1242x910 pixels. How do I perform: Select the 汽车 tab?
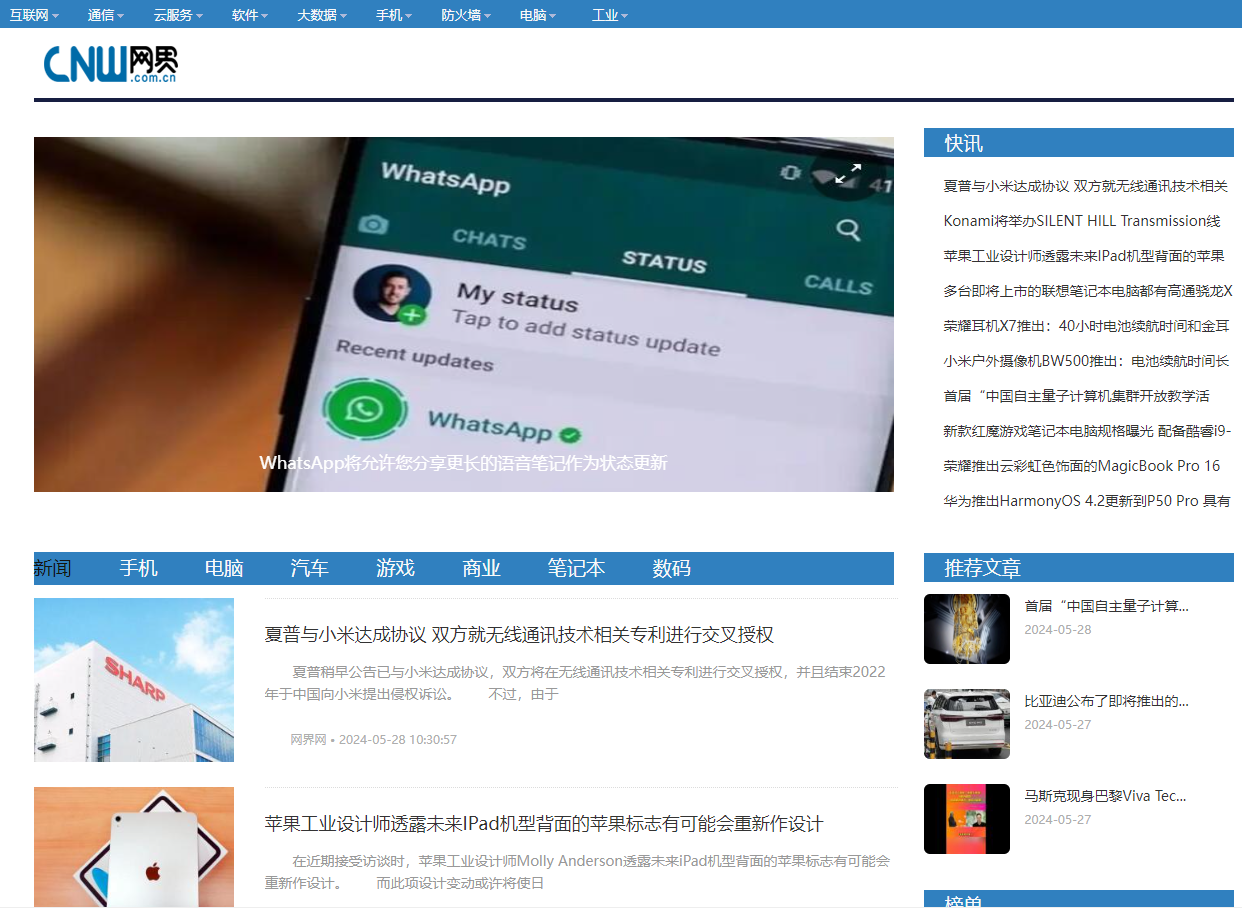click(309, 568)
